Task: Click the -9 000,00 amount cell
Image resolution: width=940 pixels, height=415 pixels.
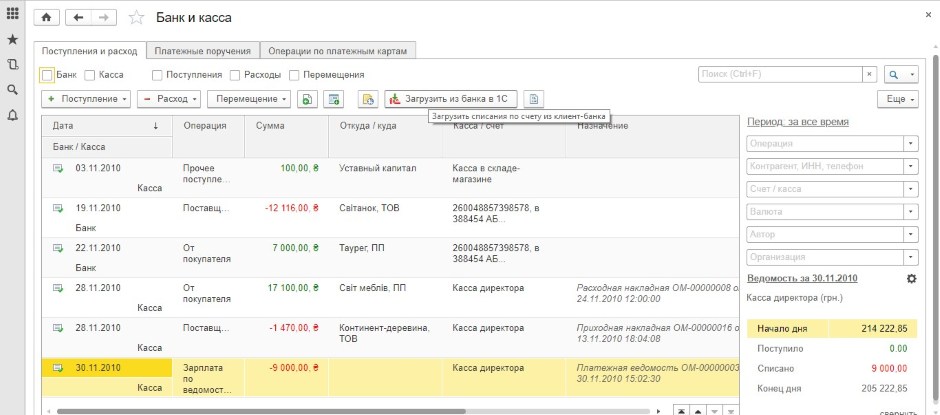Action: point(287,377)
